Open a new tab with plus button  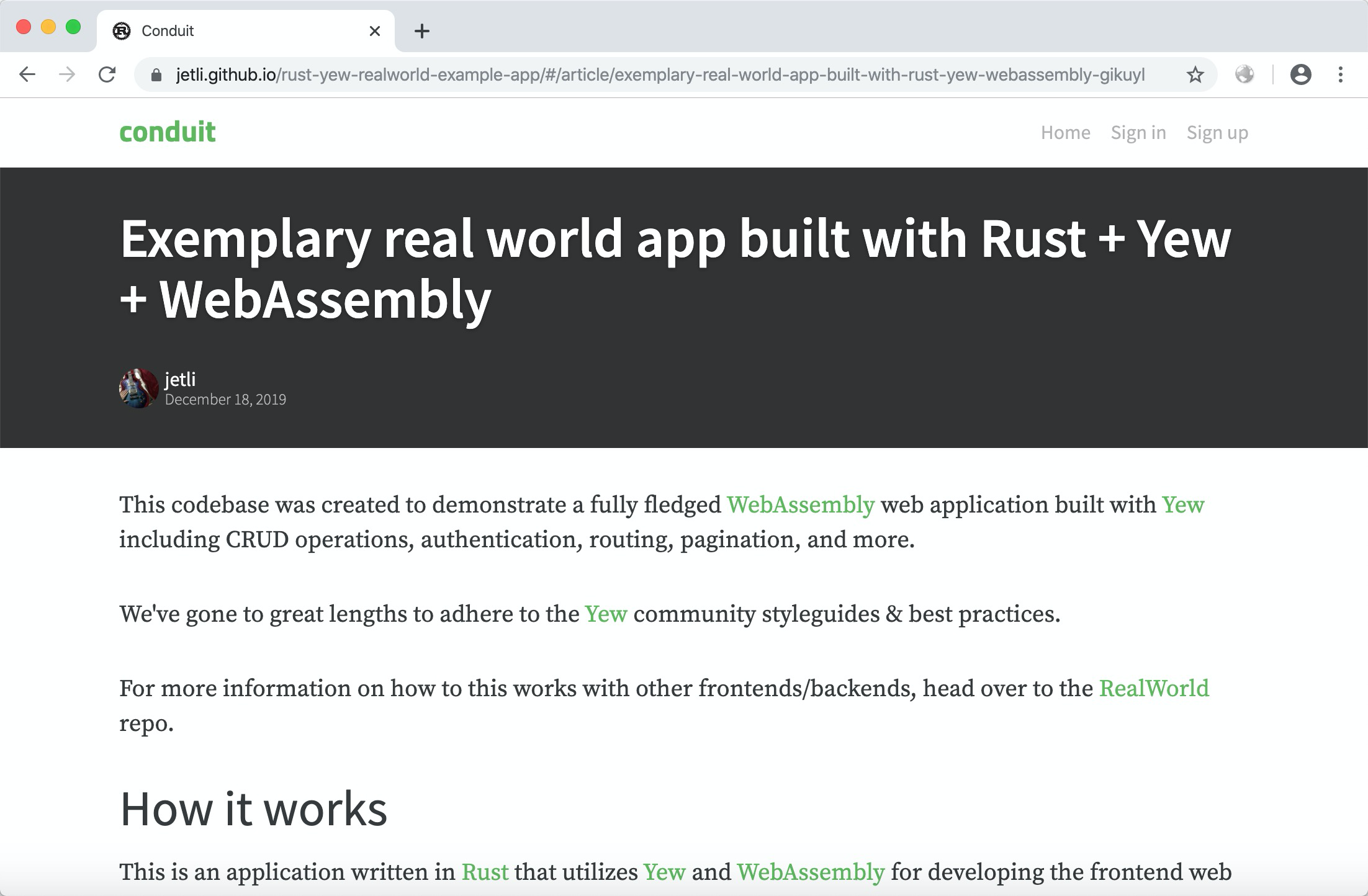[x=422, y=31]
